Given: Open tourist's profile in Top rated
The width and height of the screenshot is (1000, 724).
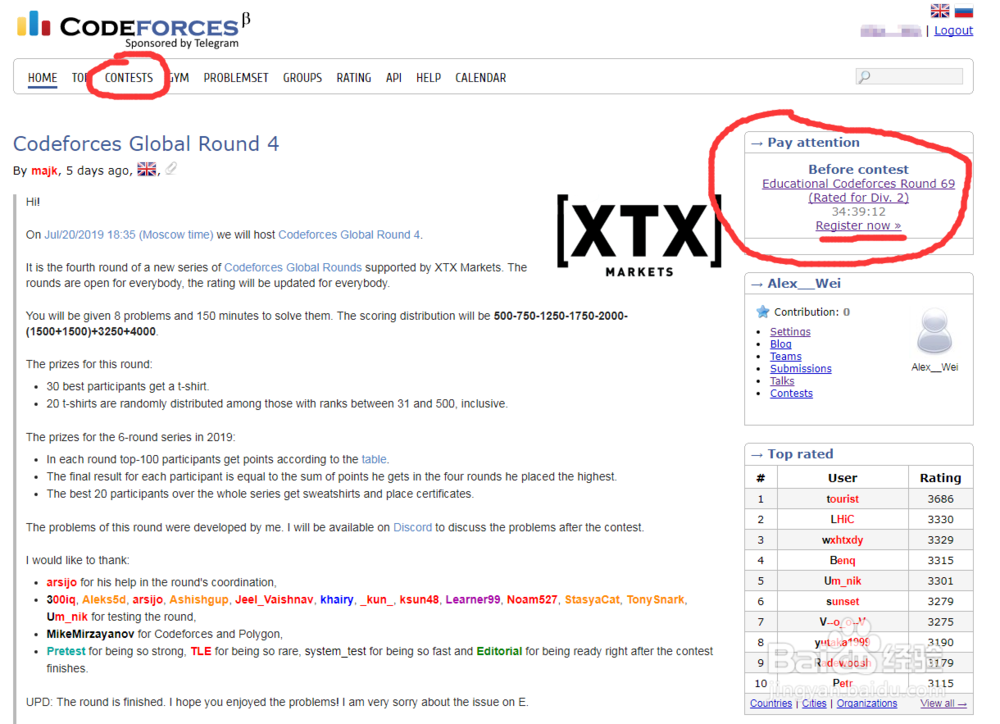Looking at the screenshot, I should (x=842, y=499).
